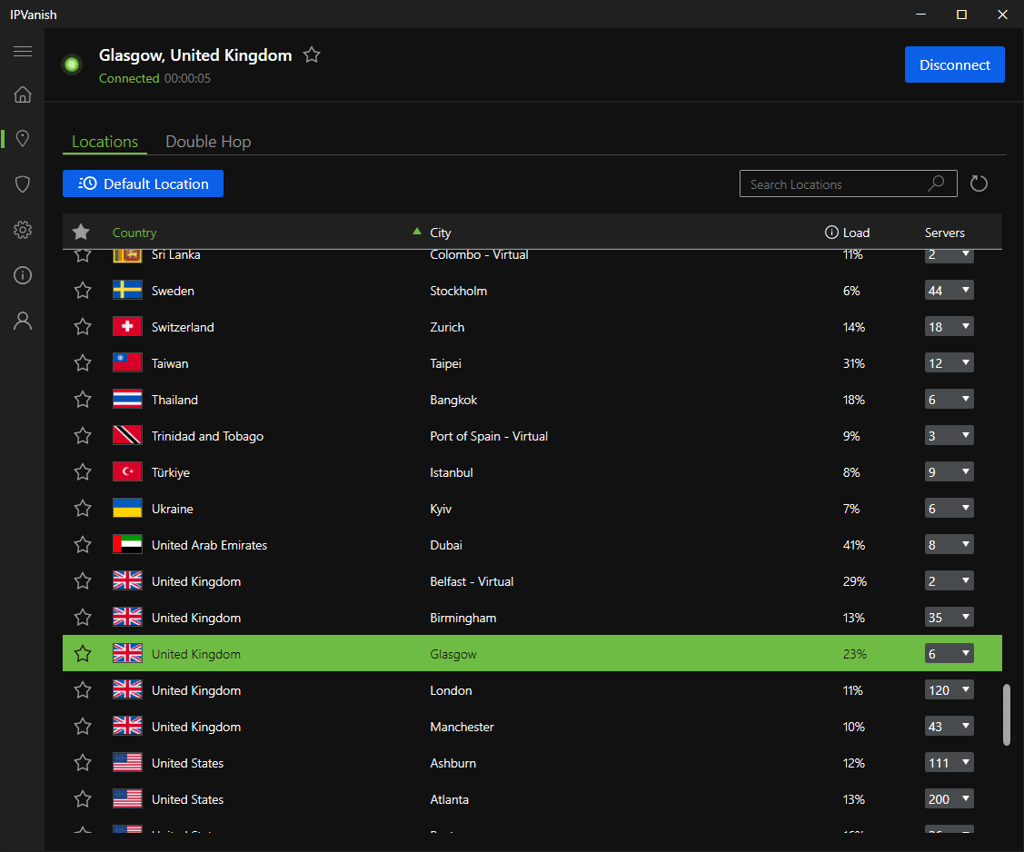Expand London servers dropdown showing 120
Image resolution: width=1024 pixels, height=852 pixels.
click(949, 690)
